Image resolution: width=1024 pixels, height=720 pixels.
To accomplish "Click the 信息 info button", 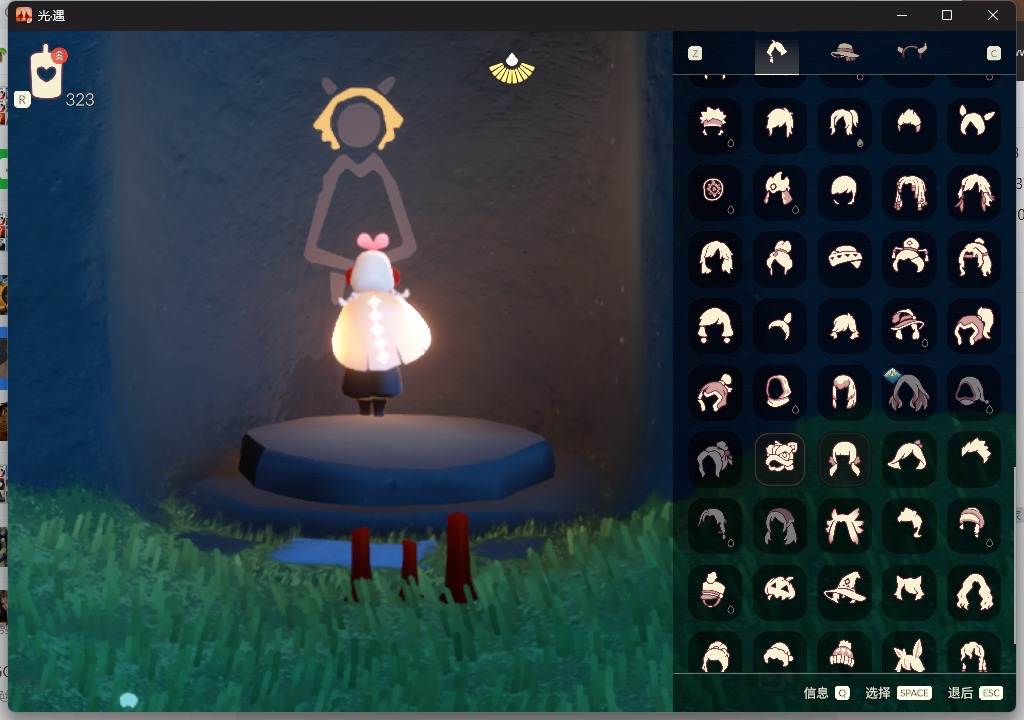I will coord(826,693).
